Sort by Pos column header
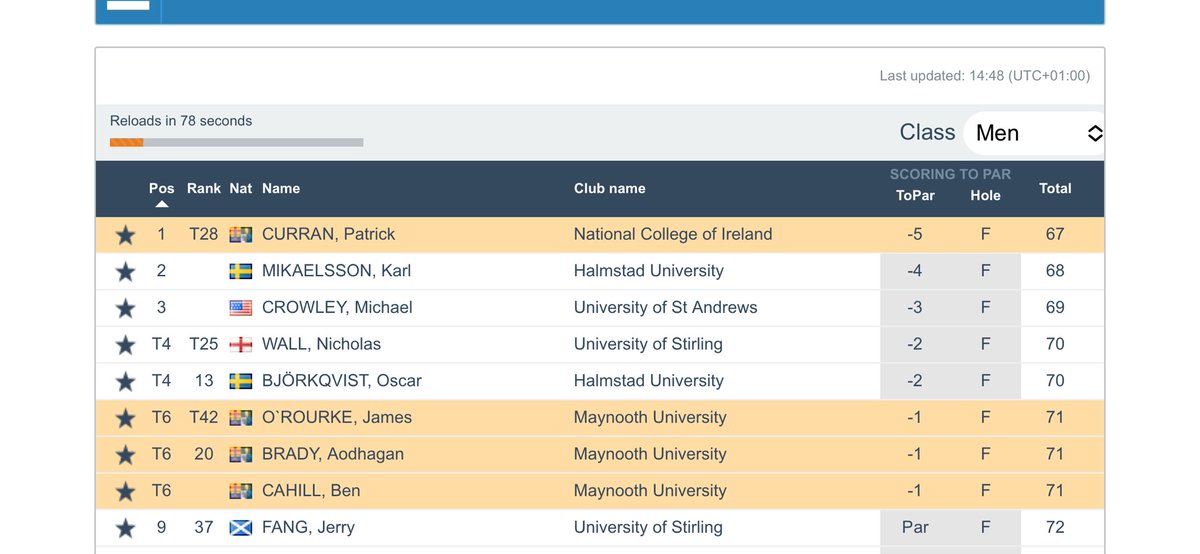 tap(161, 188)
